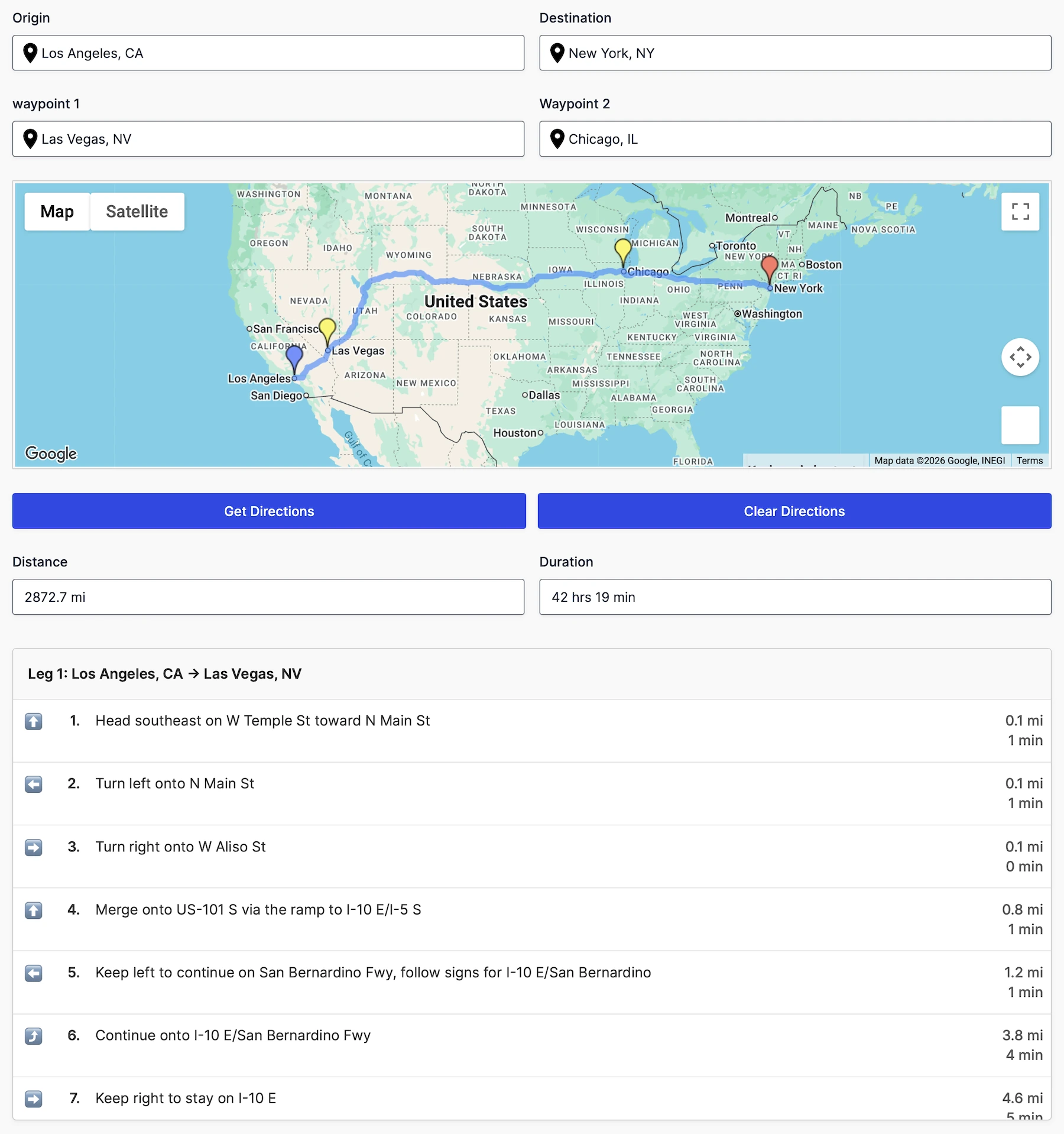Click the straight arrow icon for step 1
1064x1134 pixels.
(34, 721)
